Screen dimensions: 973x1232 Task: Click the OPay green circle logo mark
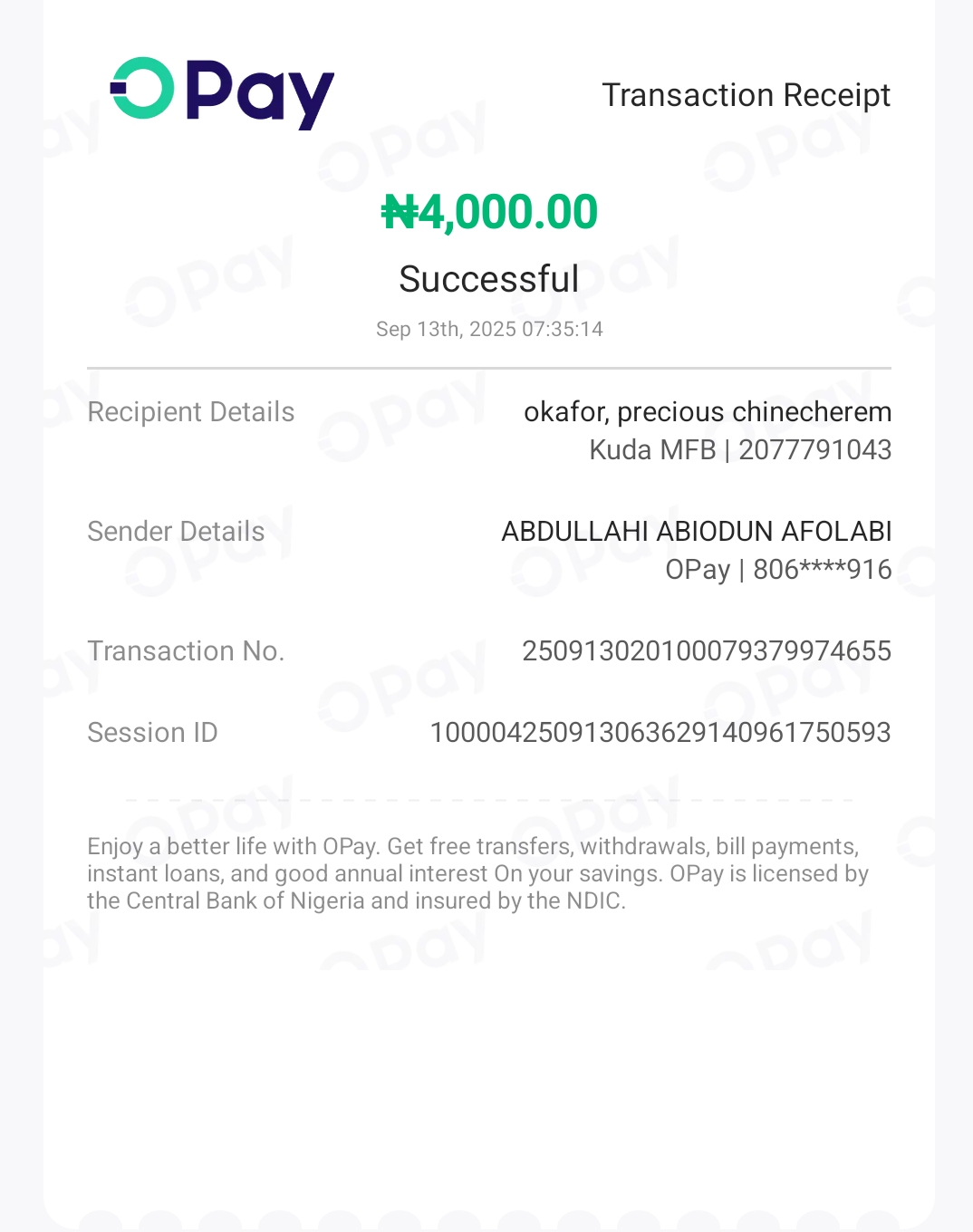tap(142, 88)
